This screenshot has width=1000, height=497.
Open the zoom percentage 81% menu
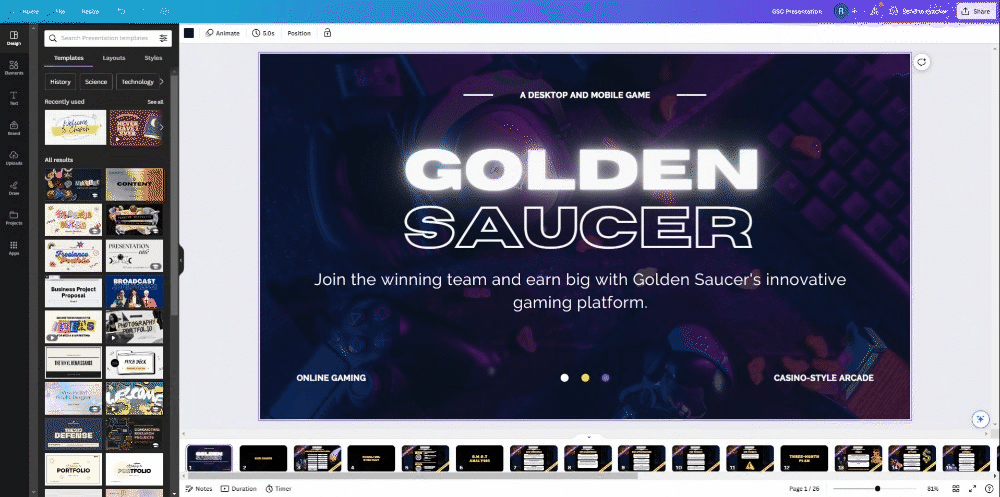pos(933,489)
